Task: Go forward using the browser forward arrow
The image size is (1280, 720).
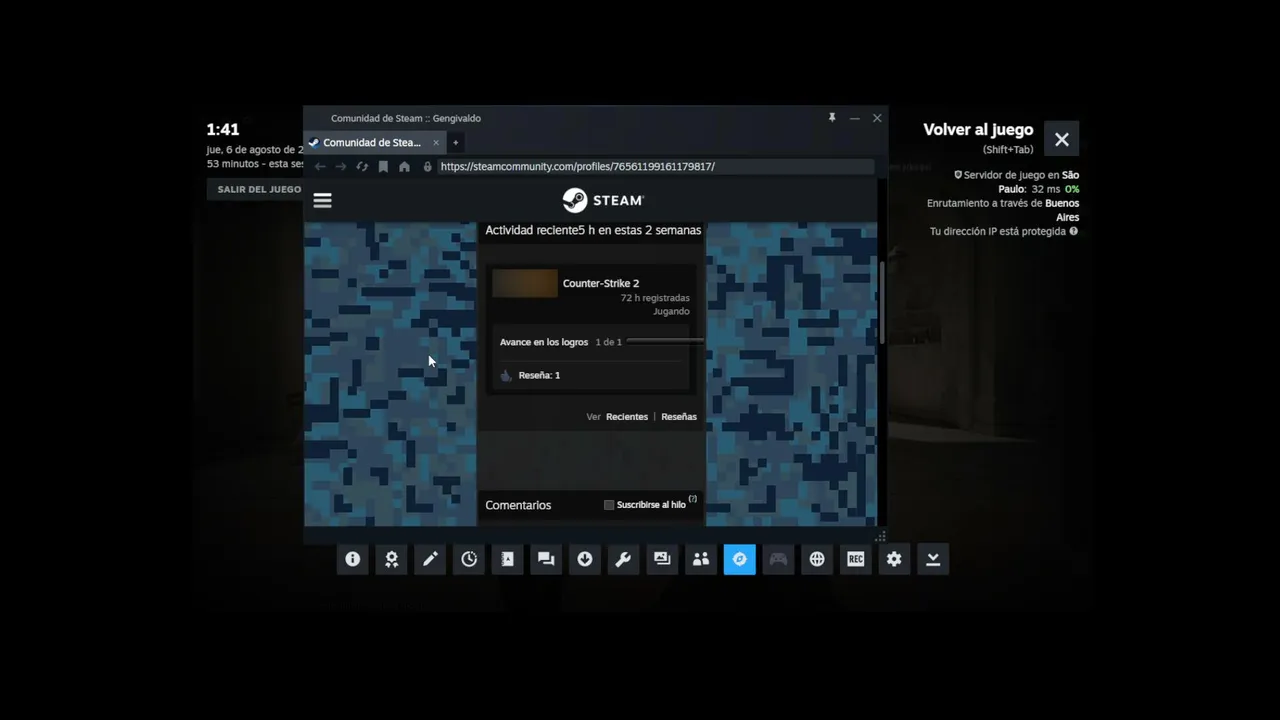Action: [341, 167]
